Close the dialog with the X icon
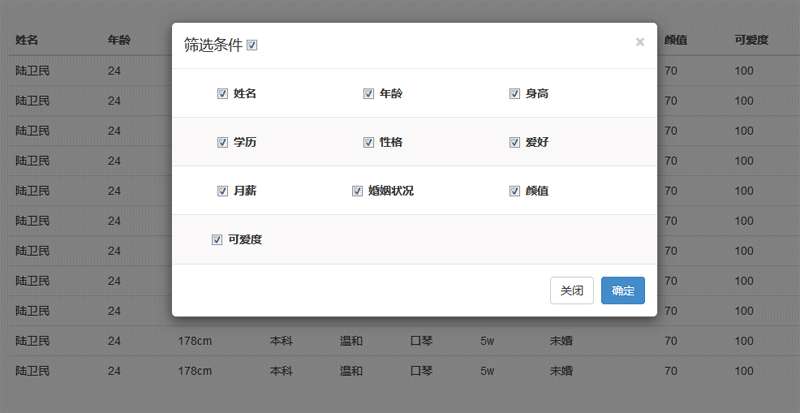800x413 pixels. tap(640, 42)
